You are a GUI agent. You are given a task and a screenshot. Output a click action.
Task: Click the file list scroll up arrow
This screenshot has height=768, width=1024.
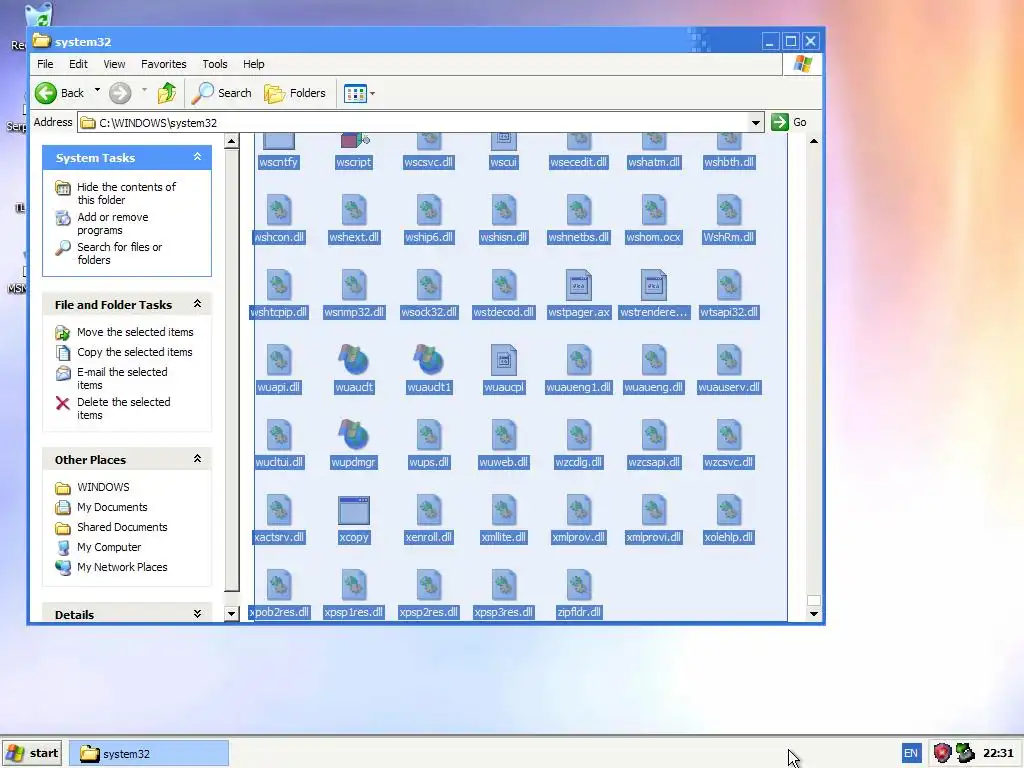(814, 141)
